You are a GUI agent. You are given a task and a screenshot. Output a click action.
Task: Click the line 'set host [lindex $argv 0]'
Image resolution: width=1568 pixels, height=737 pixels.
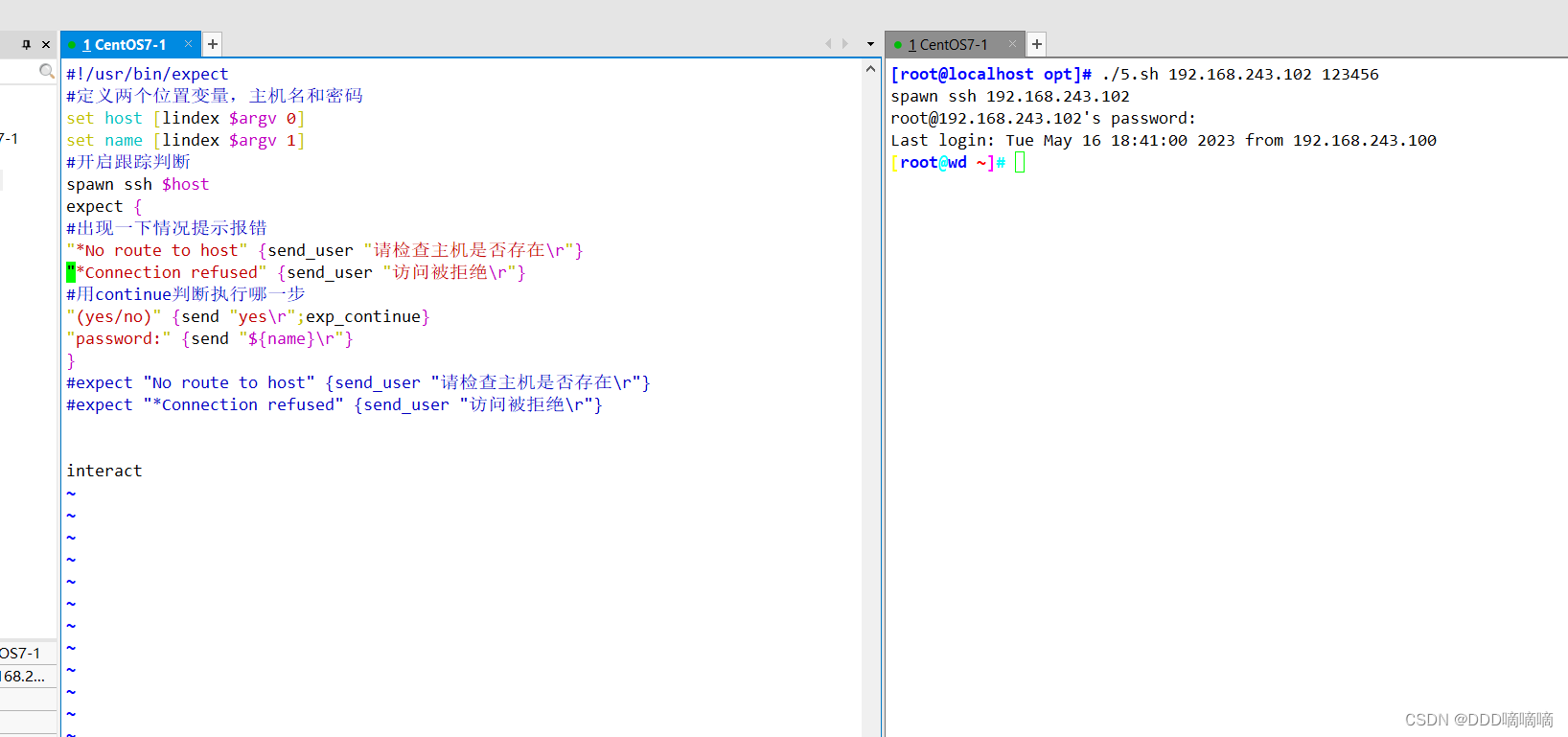185,118
